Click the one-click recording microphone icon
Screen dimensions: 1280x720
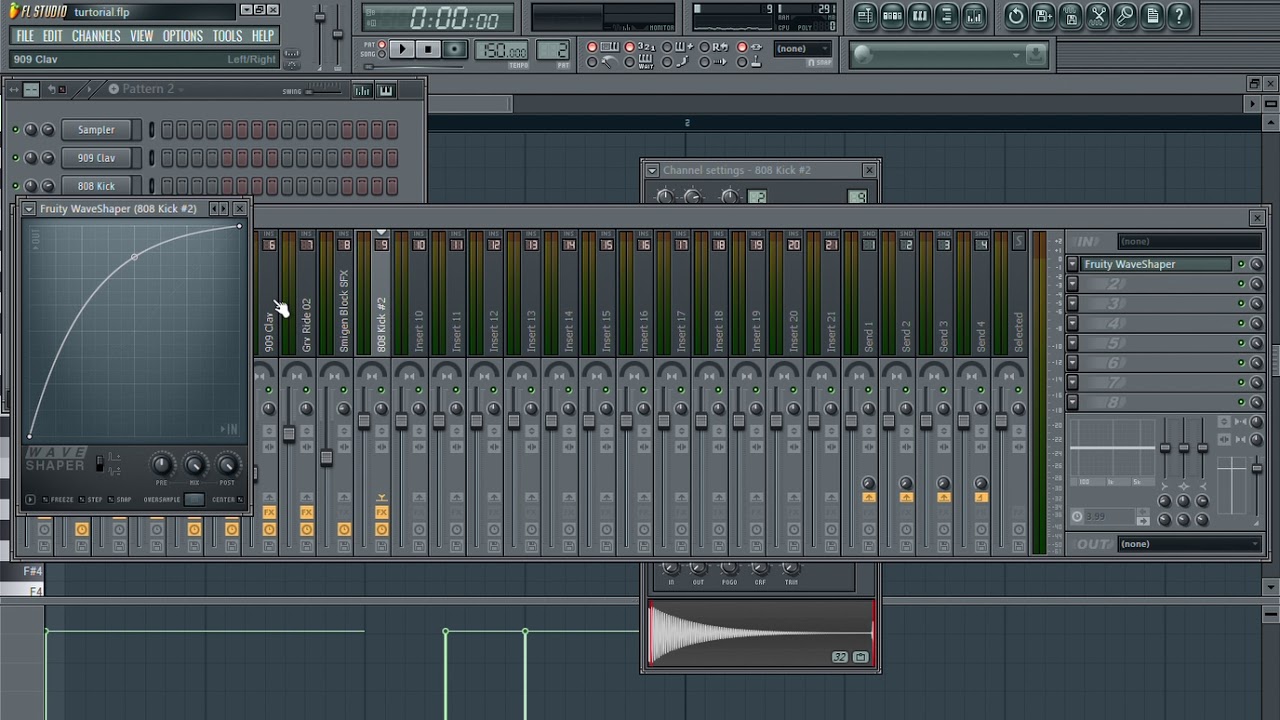pos(1125,15)
